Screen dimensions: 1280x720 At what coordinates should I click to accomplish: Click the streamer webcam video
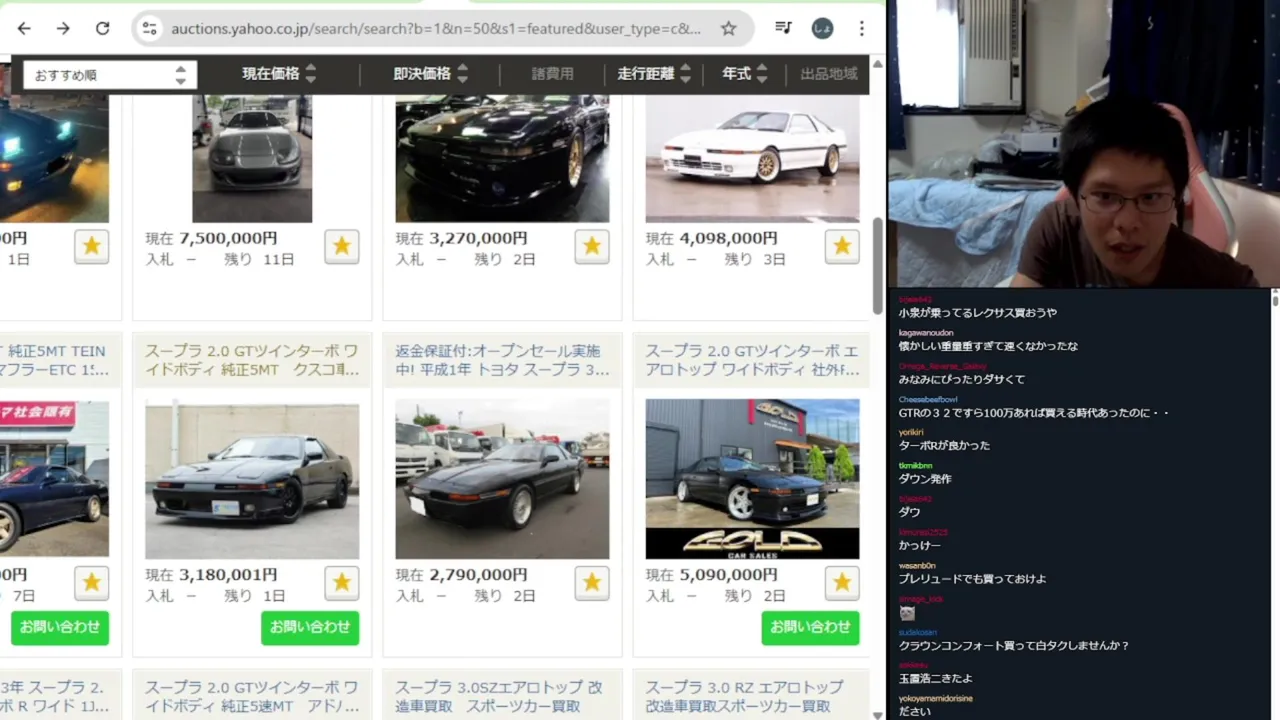1084,144
